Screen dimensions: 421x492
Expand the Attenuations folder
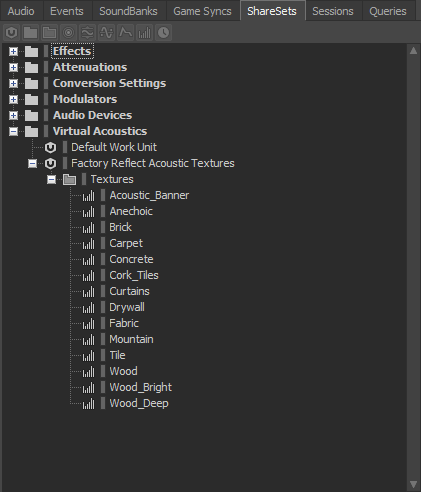13,67
